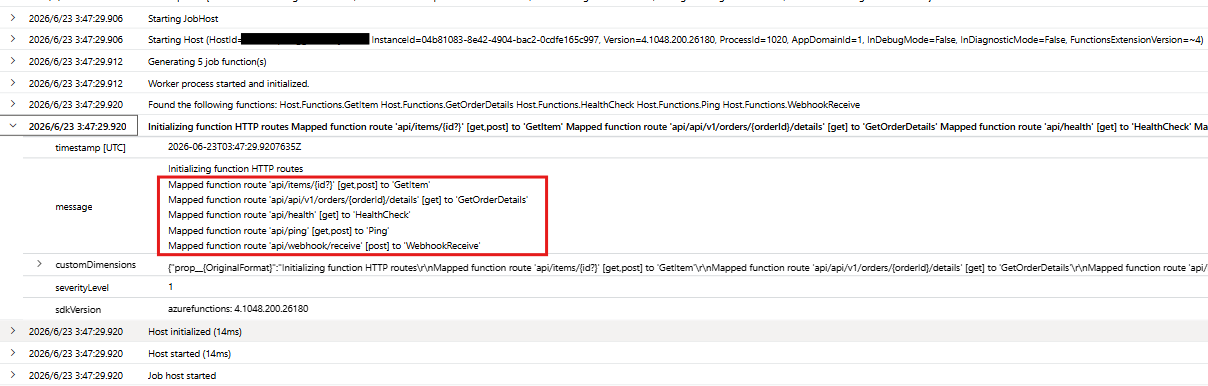Select the timestamp value 2026-06-23T03:47:29.9207635Z
Viewport: 1208px width, 386px height.
[x=234, y=147]
